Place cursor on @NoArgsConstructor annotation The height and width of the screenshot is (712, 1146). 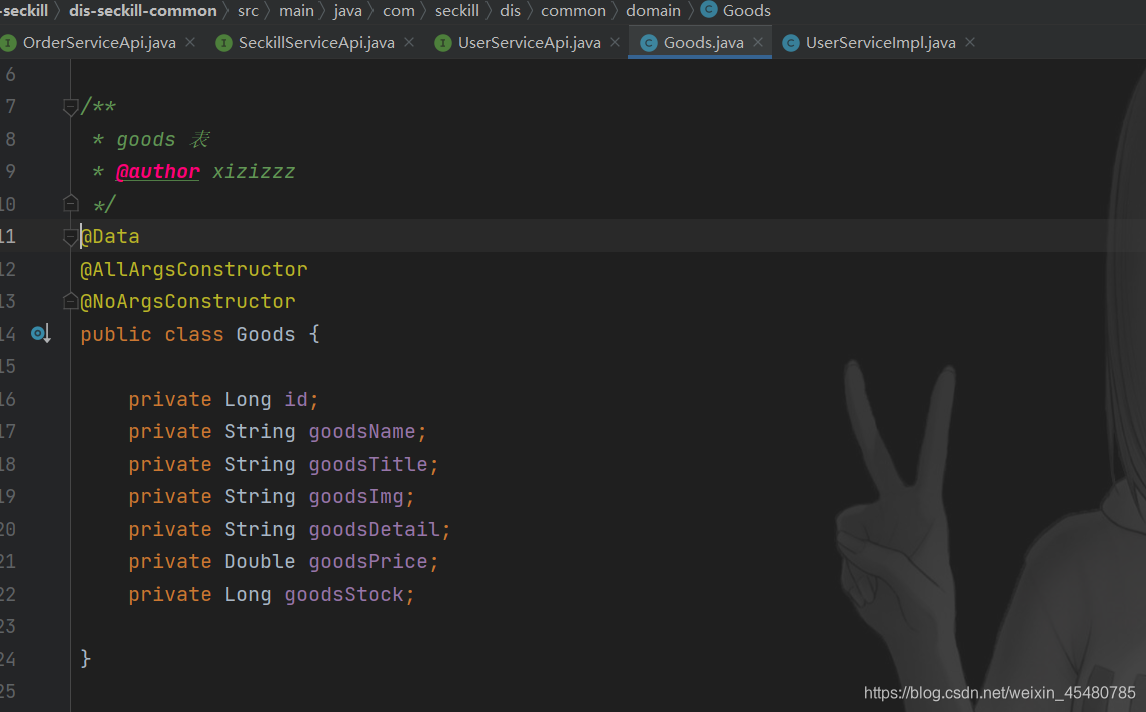(188, 302)
